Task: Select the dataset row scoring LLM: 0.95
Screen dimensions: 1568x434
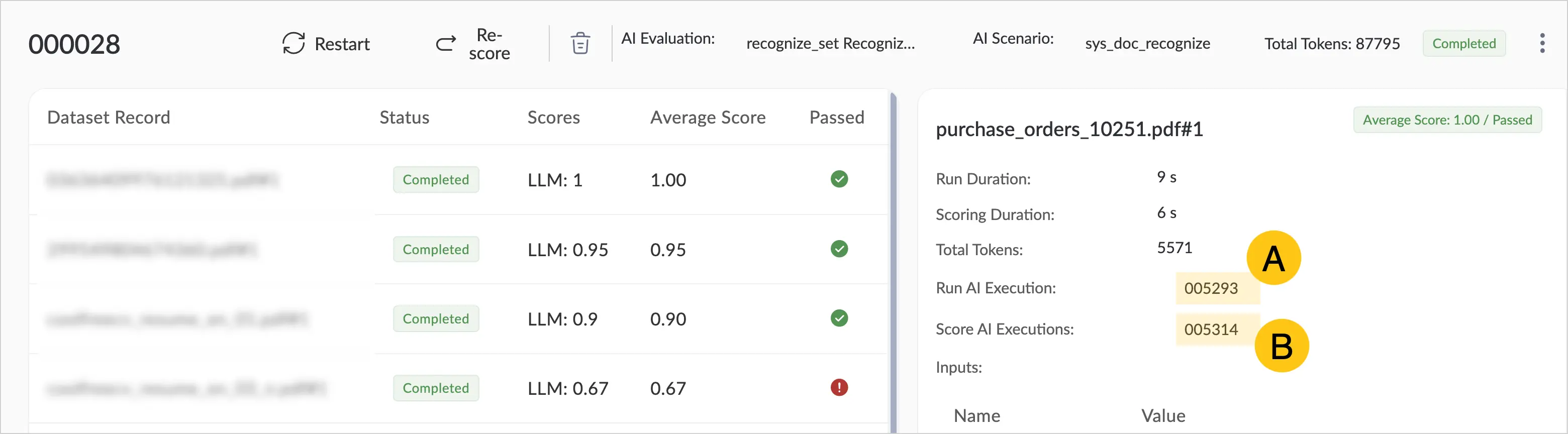Action: coord(459,250)
